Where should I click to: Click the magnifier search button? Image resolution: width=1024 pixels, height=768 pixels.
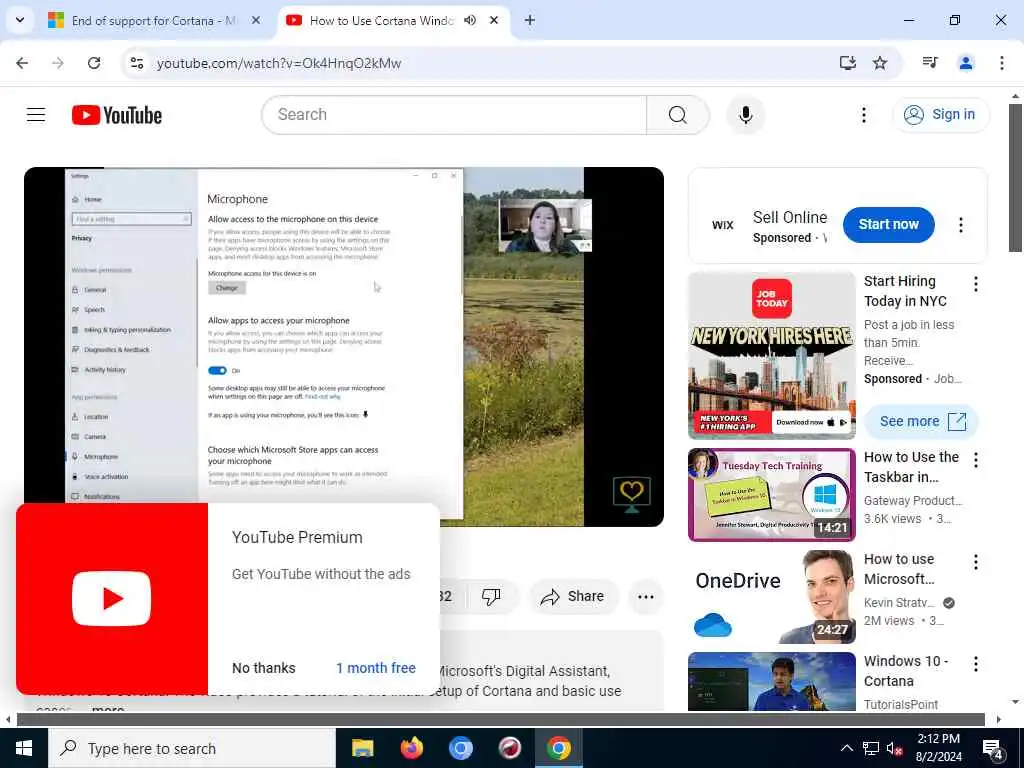click(x=678, y=115)
